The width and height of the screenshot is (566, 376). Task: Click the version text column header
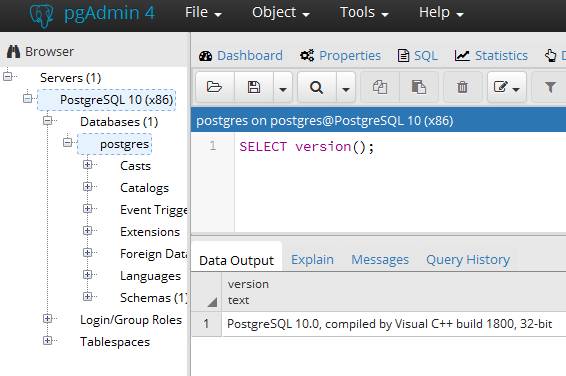click(x=393, y=292)
